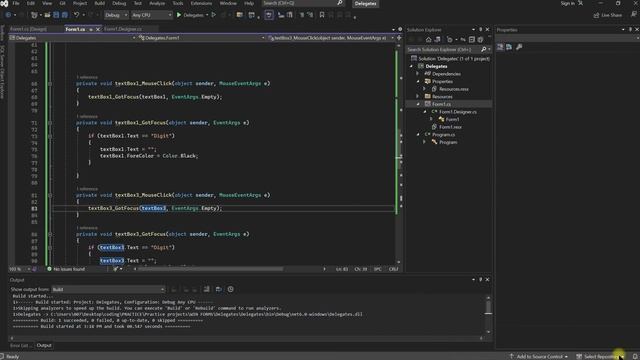The width and height of the screenshot is (640, 360).
Task: Click the Solution Explorer Home icon
Action: (429, 40)
